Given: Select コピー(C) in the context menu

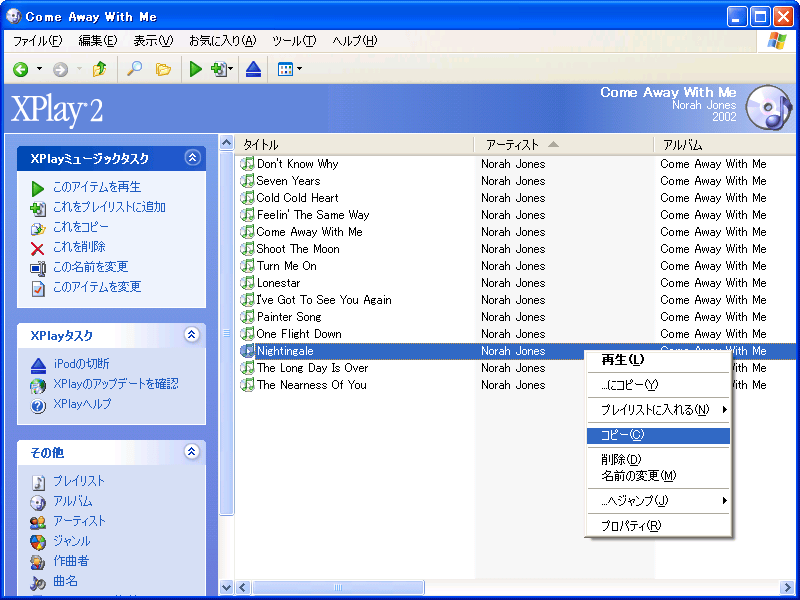Looking at the screenshot, I should (658, 435).
